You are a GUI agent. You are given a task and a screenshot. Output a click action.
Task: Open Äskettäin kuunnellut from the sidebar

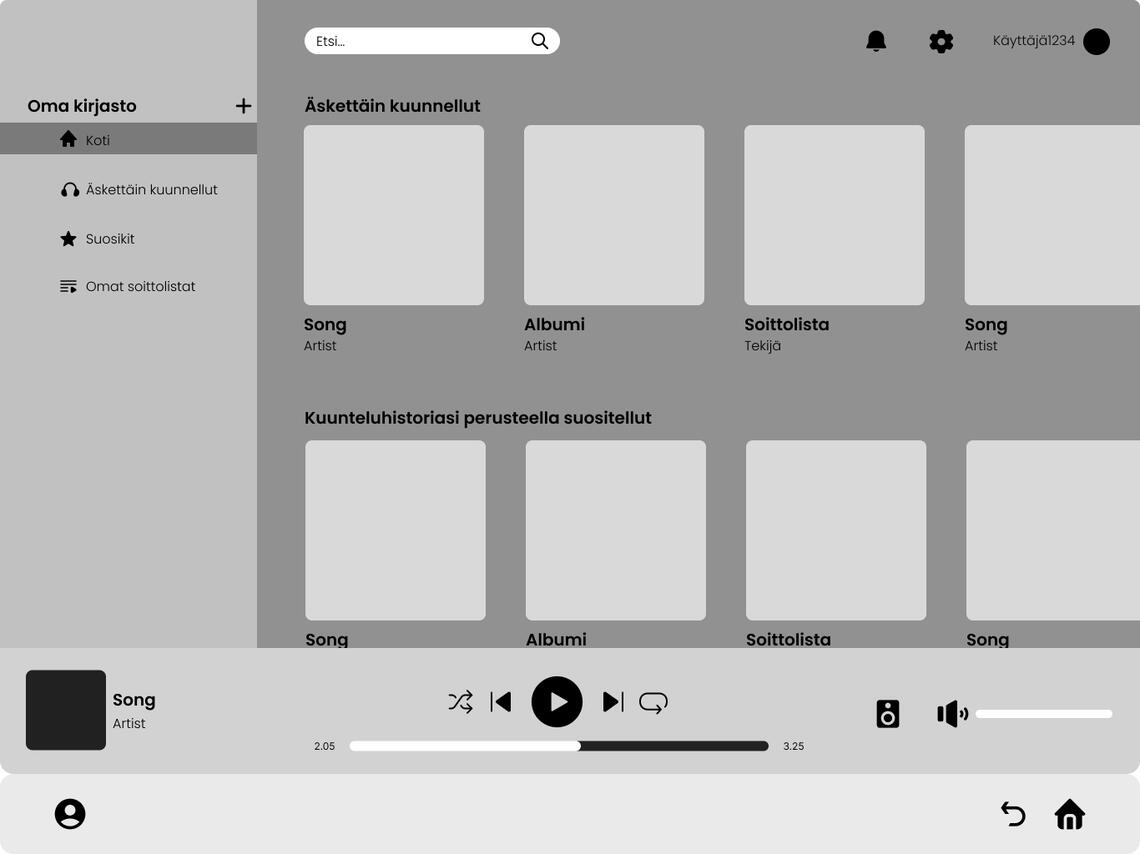click(139, 190)
